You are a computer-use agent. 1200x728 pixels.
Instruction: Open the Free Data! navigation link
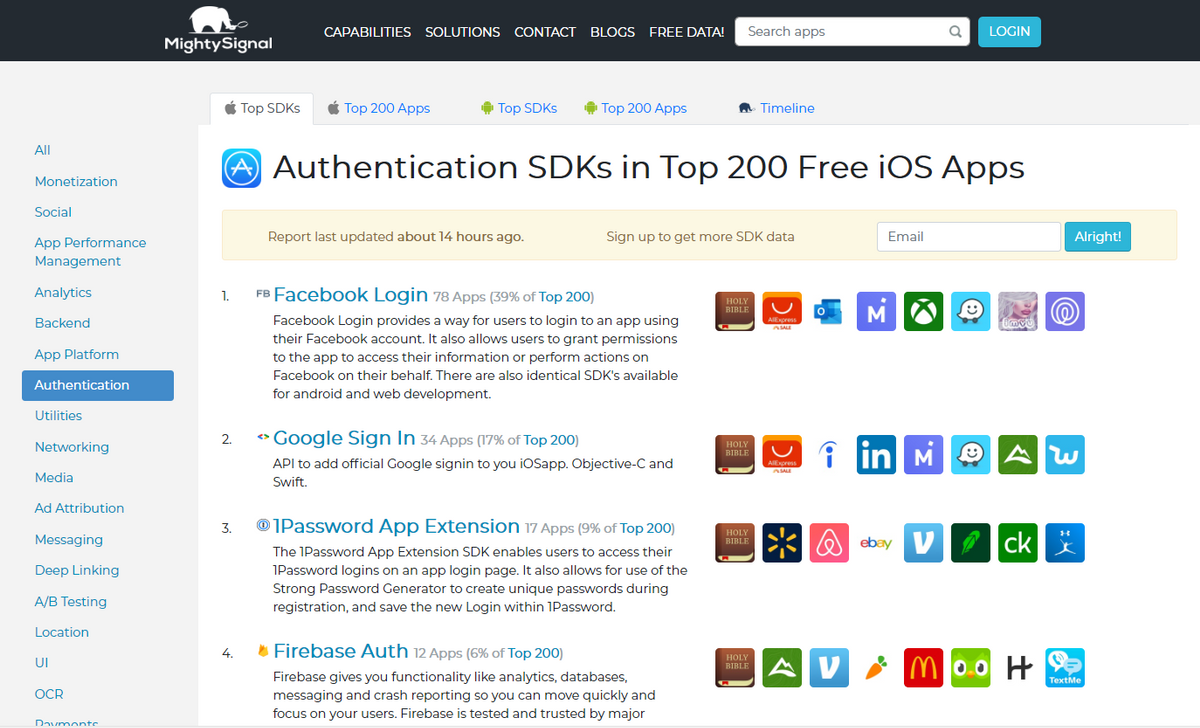(x=687, y=32)
